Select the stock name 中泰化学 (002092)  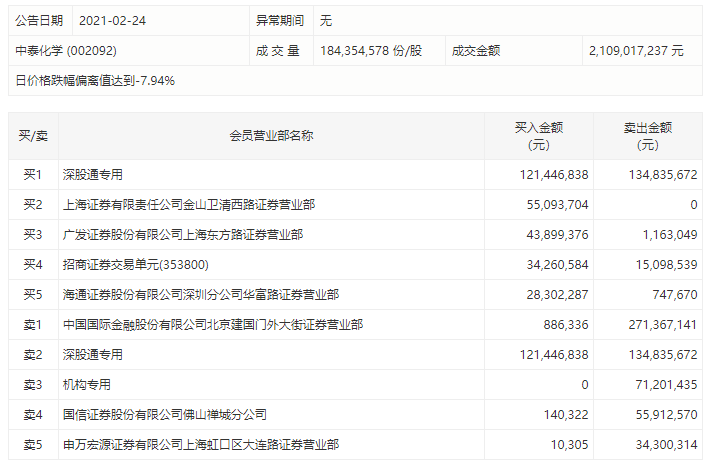66,51
